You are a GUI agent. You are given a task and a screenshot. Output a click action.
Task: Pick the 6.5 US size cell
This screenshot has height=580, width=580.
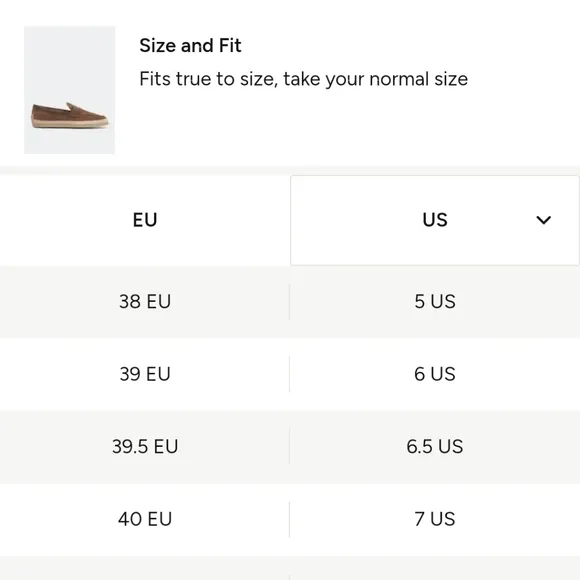435,446
